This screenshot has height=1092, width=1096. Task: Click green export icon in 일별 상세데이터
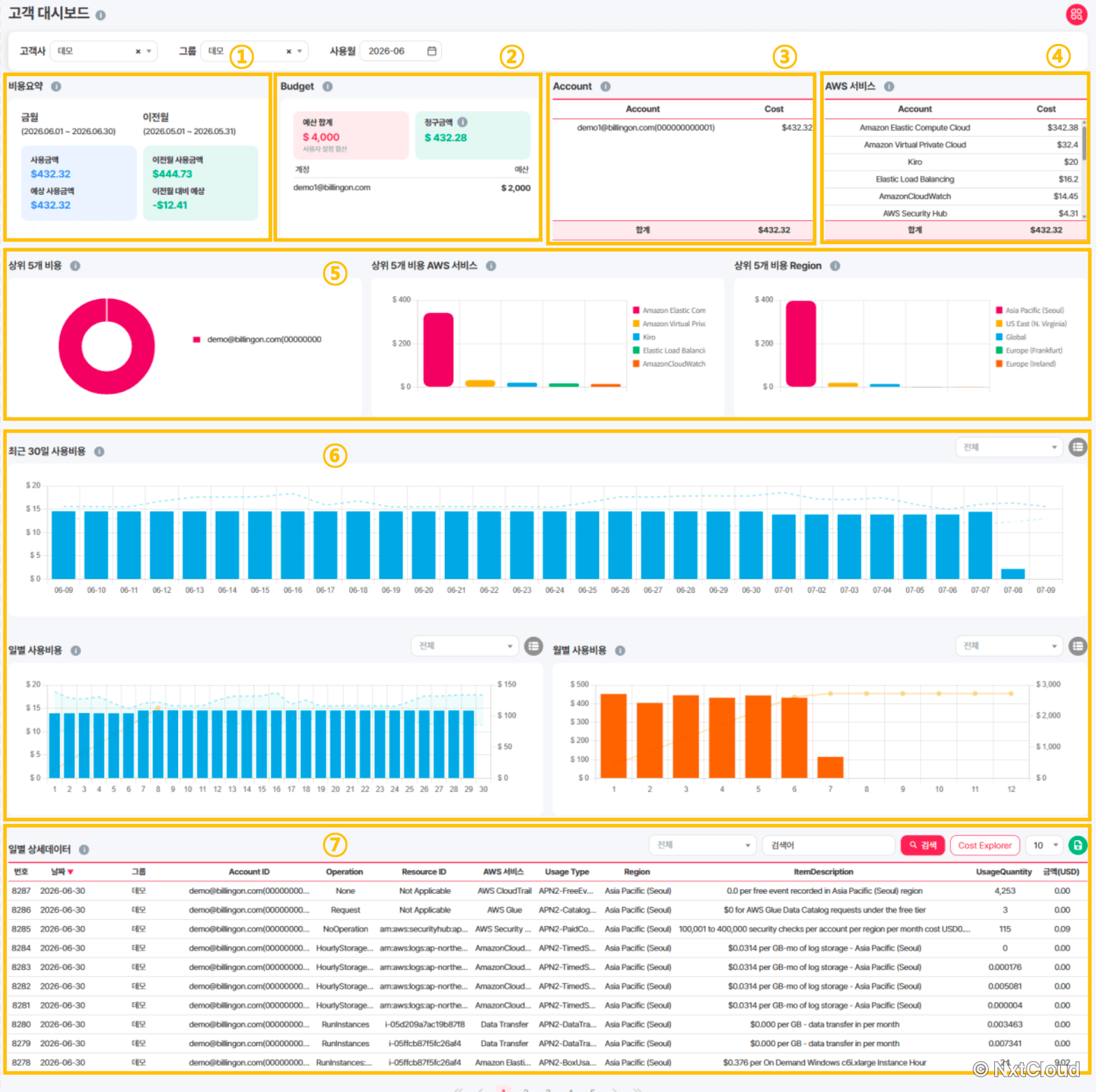tap(1078, 845)
